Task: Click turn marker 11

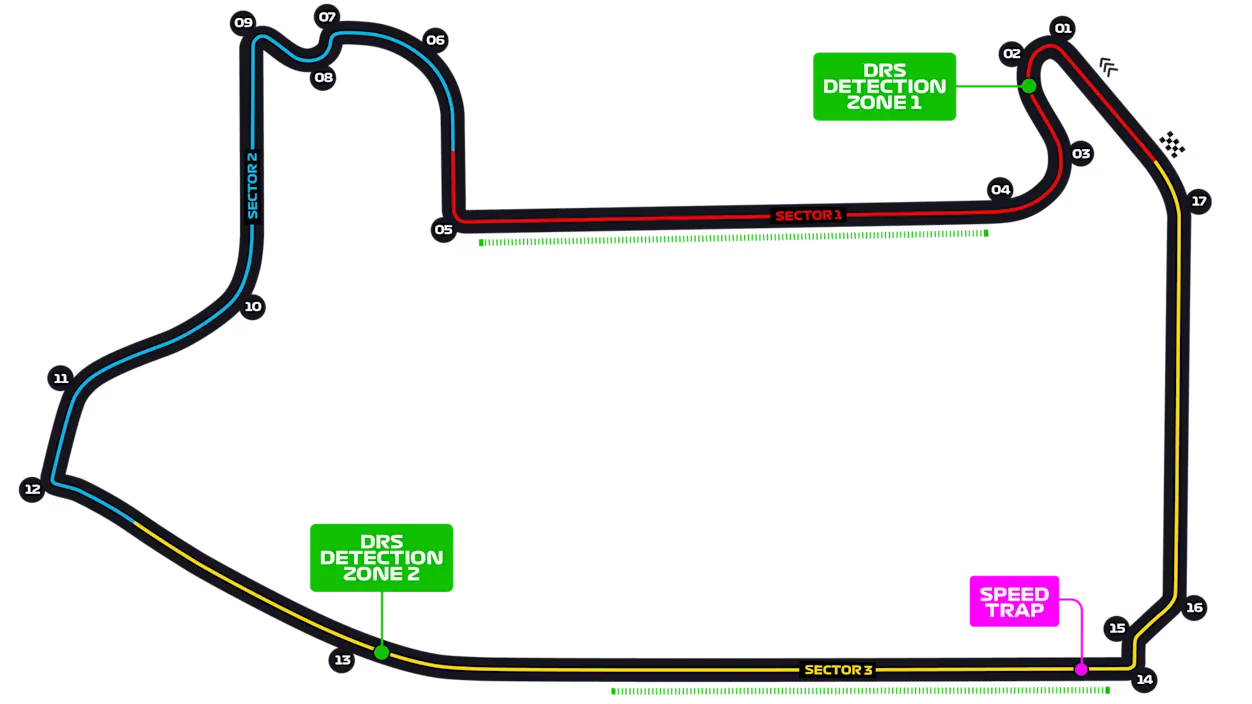Action: click(61, 378)
